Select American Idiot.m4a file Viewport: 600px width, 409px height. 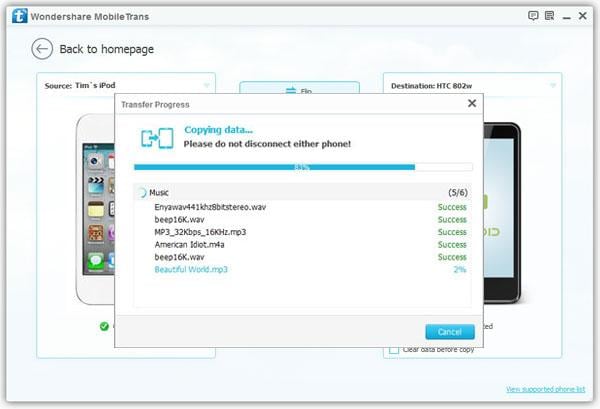[189, 244]
